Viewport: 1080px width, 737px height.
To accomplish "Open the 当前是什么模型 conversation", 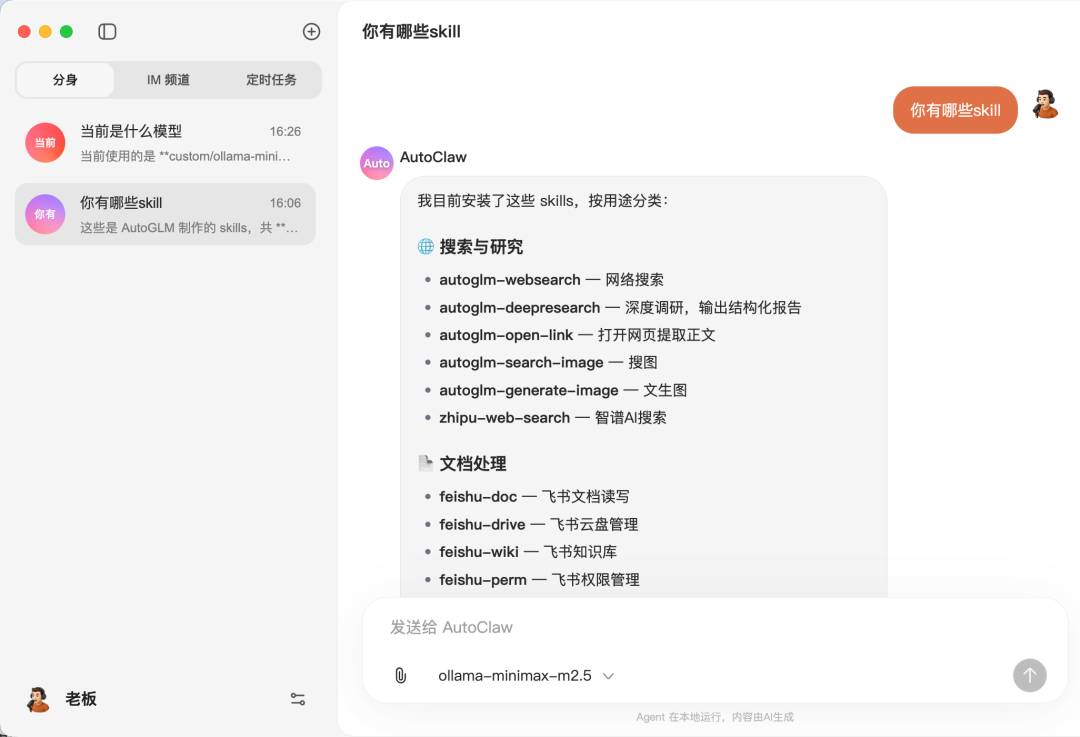I will pyautogui.click(x=165, y=143).
